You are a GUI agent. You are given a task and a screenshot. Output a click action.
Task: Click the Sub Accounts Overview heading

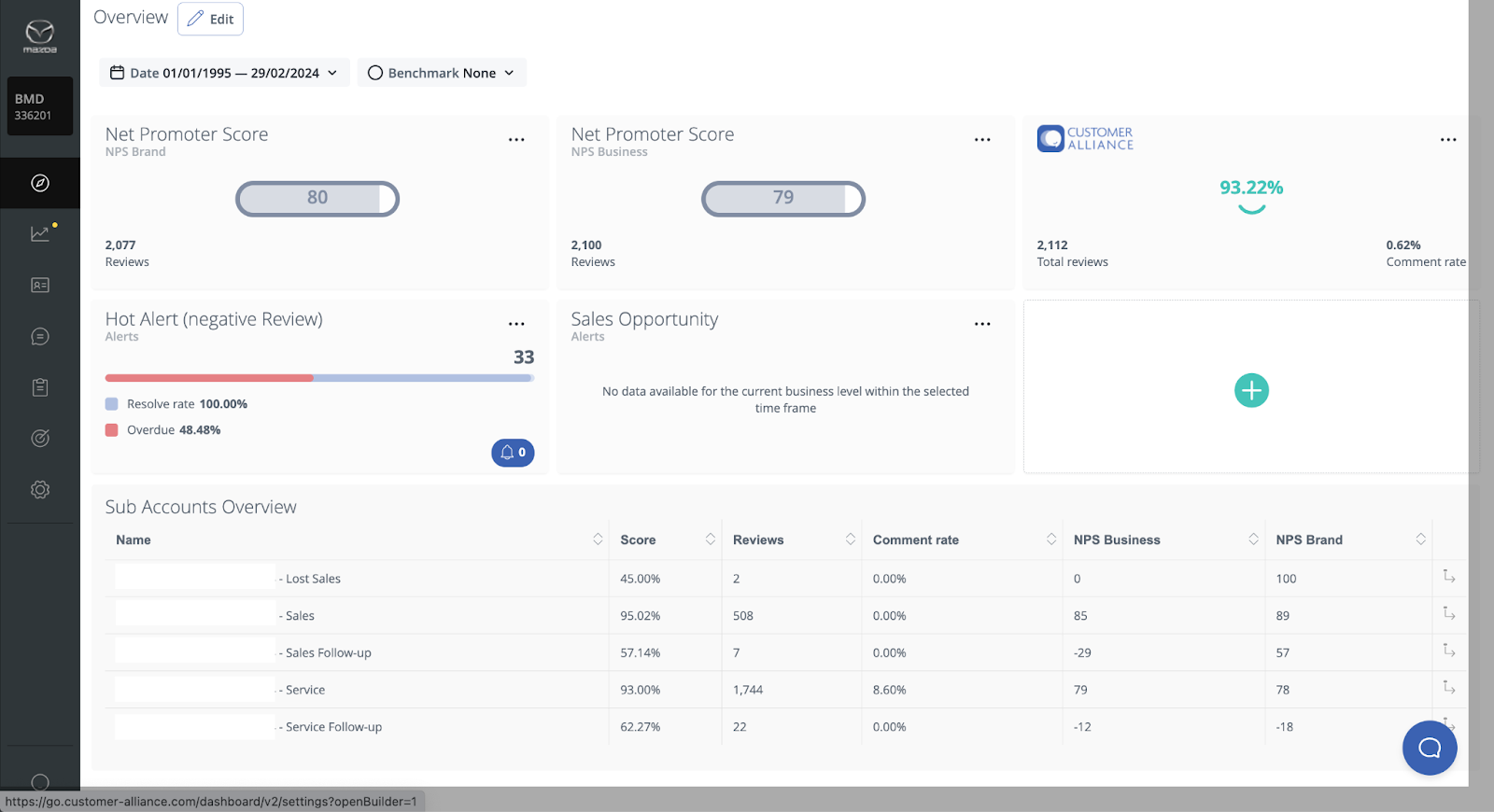[x=201, y=507]
